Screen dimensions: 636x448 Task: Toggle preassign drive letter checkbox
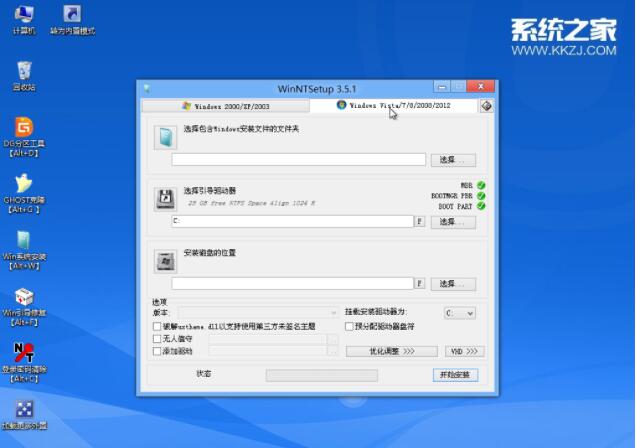click(349, 326)
